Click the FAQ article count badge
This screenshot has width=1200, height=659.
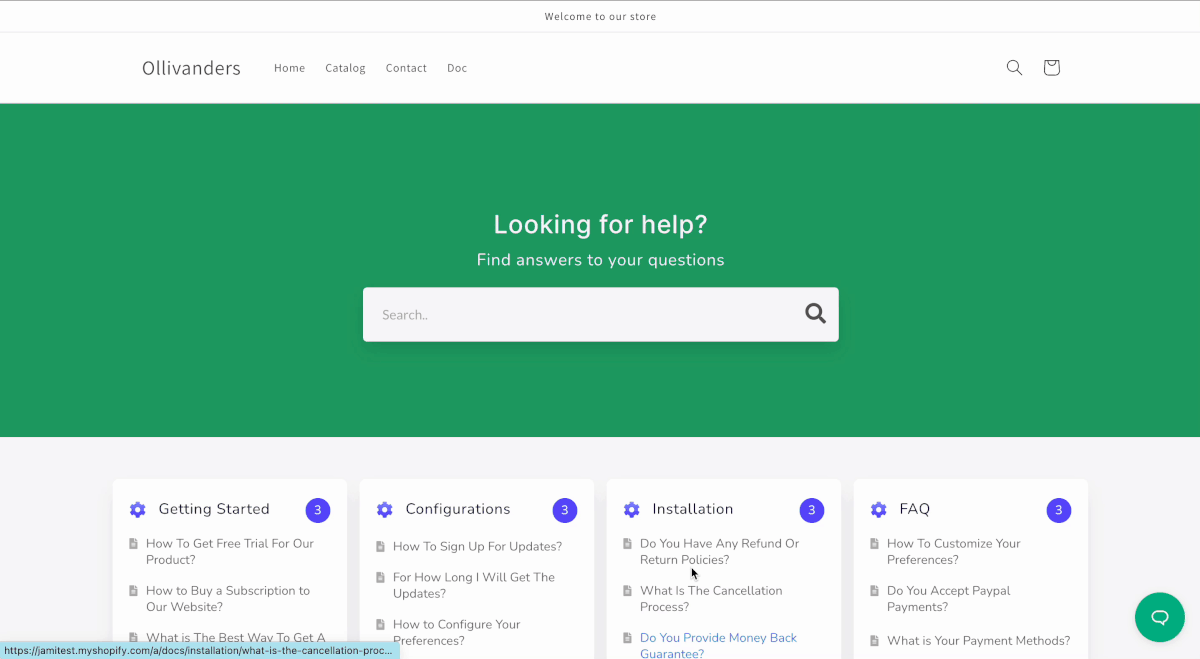coord(1058,510)
